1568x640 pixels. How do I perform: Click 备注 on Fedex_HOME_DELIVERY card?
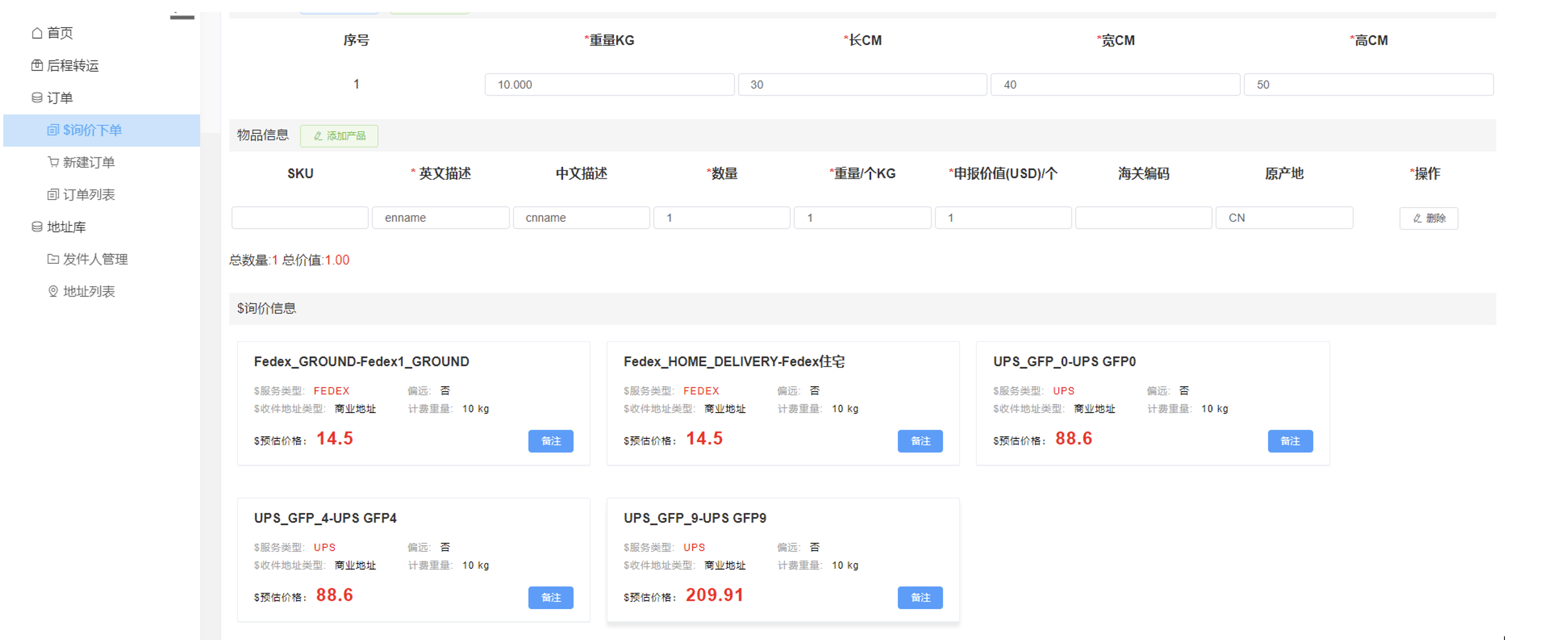click(x=921, y=441)
